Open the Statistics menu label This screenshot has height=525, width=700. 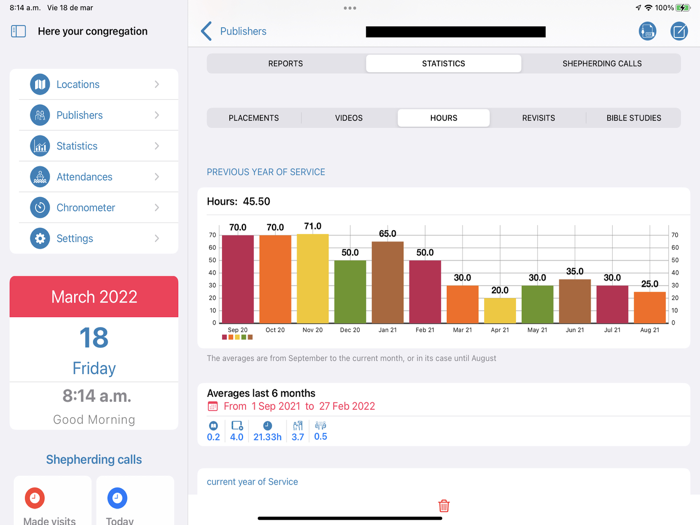[x=77, y=146]
